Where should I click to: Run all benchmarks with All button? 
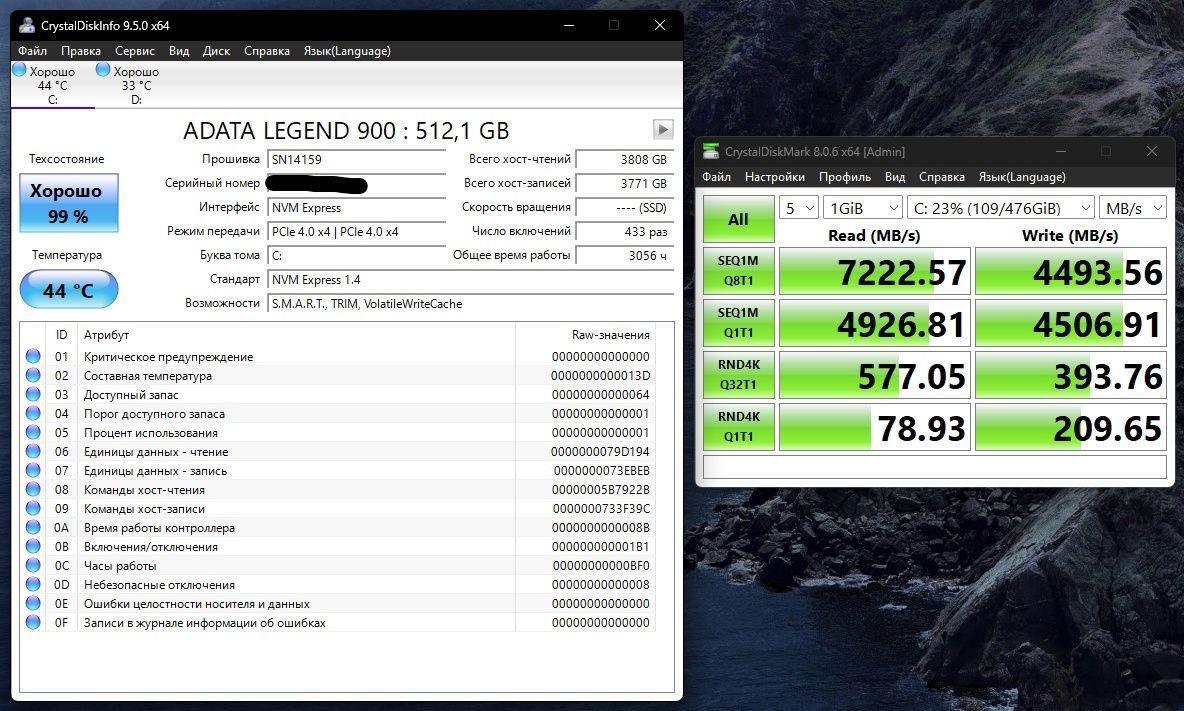pos(738,219)
